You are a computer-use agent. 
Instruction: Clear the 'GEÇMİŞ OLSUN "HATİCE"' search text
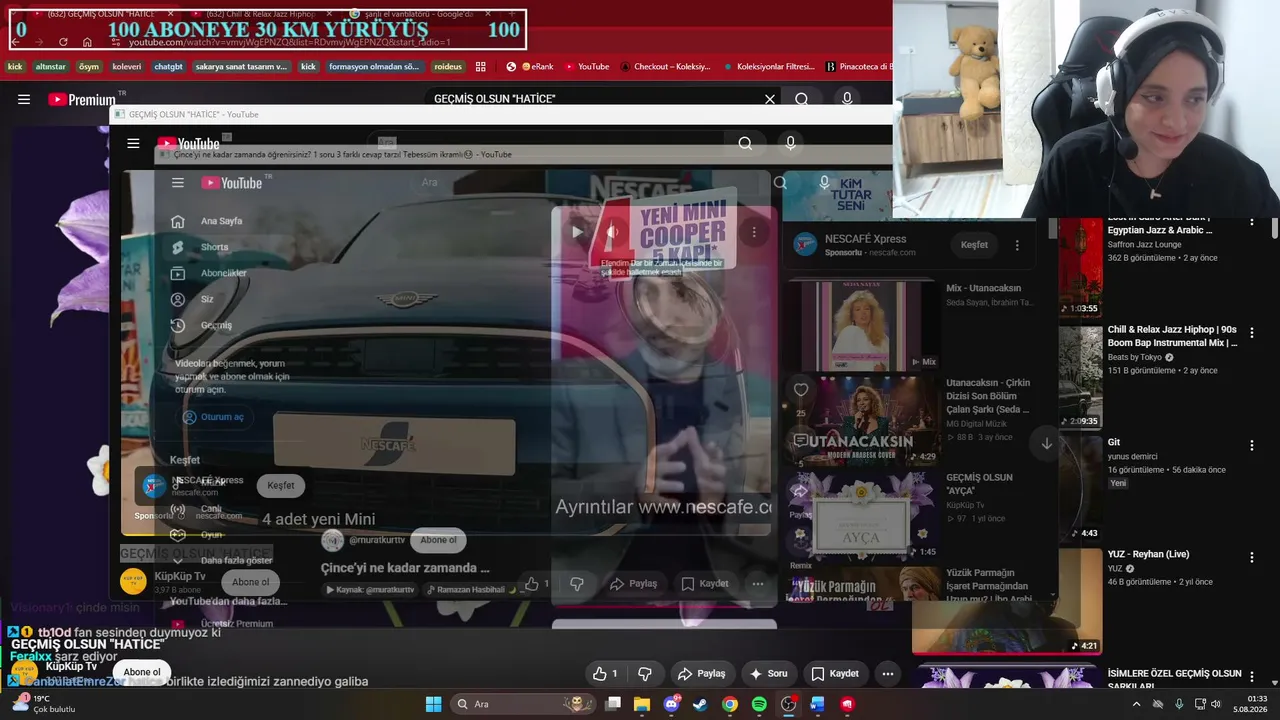(770, 99)
